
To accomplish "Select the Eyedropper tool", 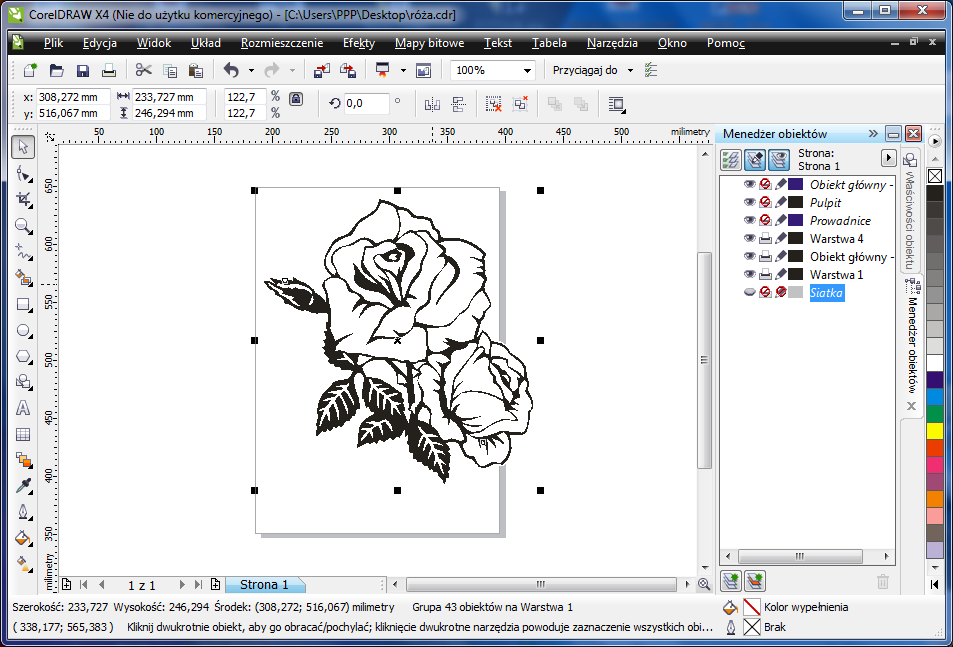I will [x=23, y=486].
